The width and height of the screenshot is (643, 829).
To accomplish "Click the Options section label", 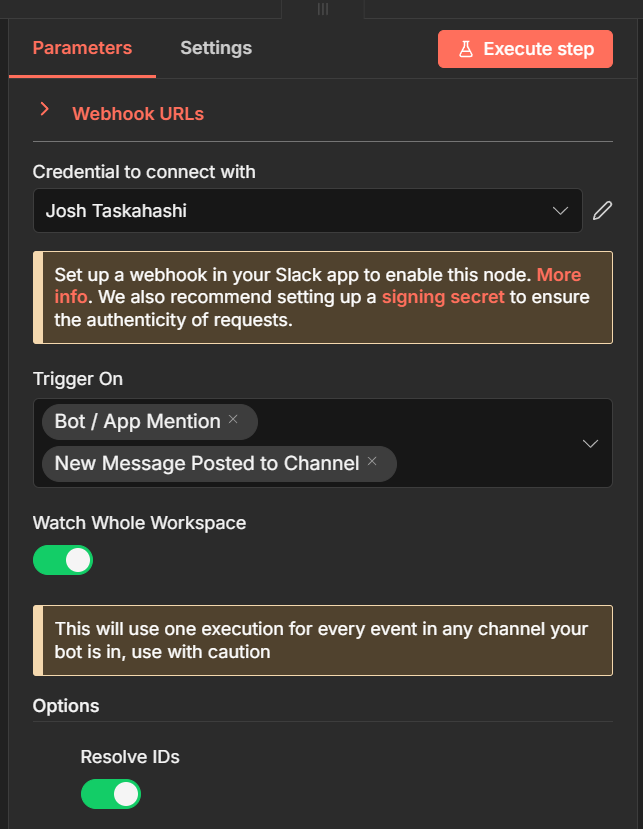I will 66,706.
